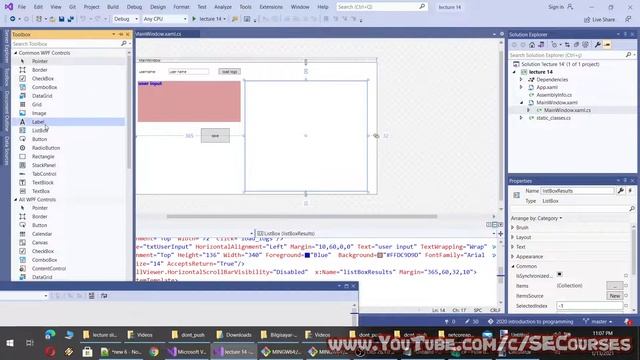Choose the ComboBox control under Common WPF Controls
The width and height of the screenshot is (640, 360).
44,87
